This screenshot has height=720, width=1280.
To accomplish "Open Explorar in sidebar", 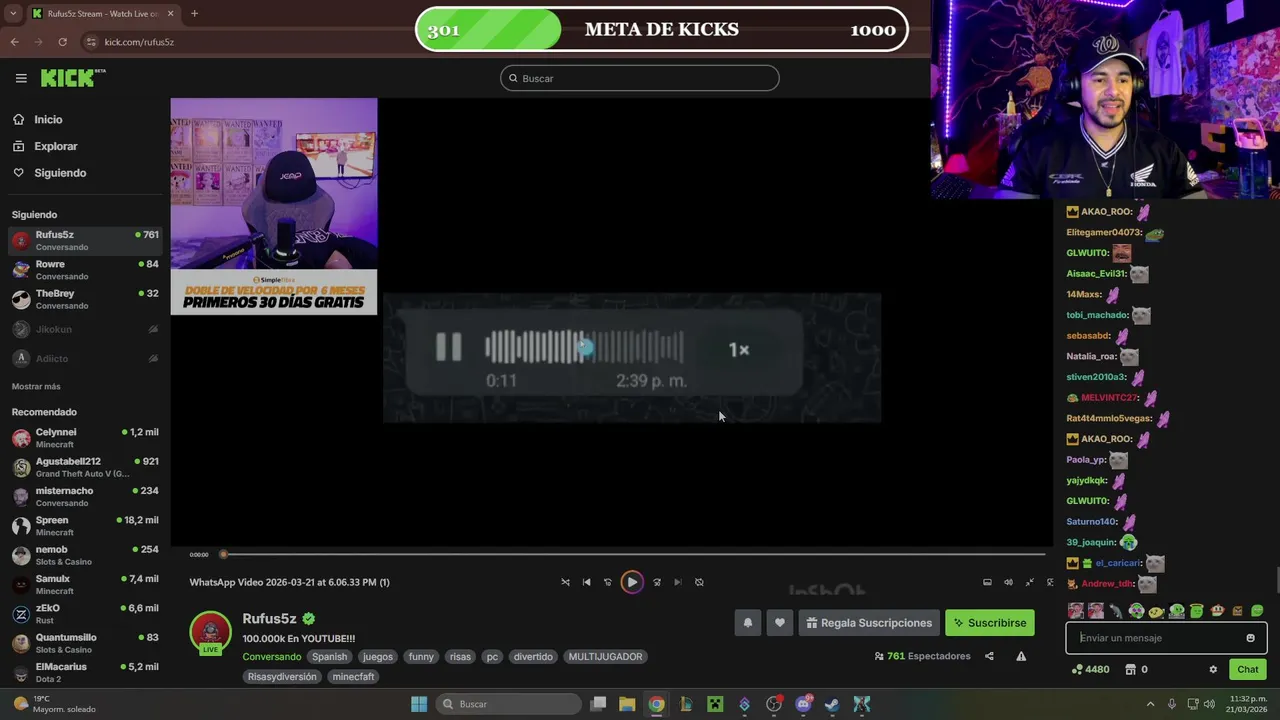I will point(55,146).
